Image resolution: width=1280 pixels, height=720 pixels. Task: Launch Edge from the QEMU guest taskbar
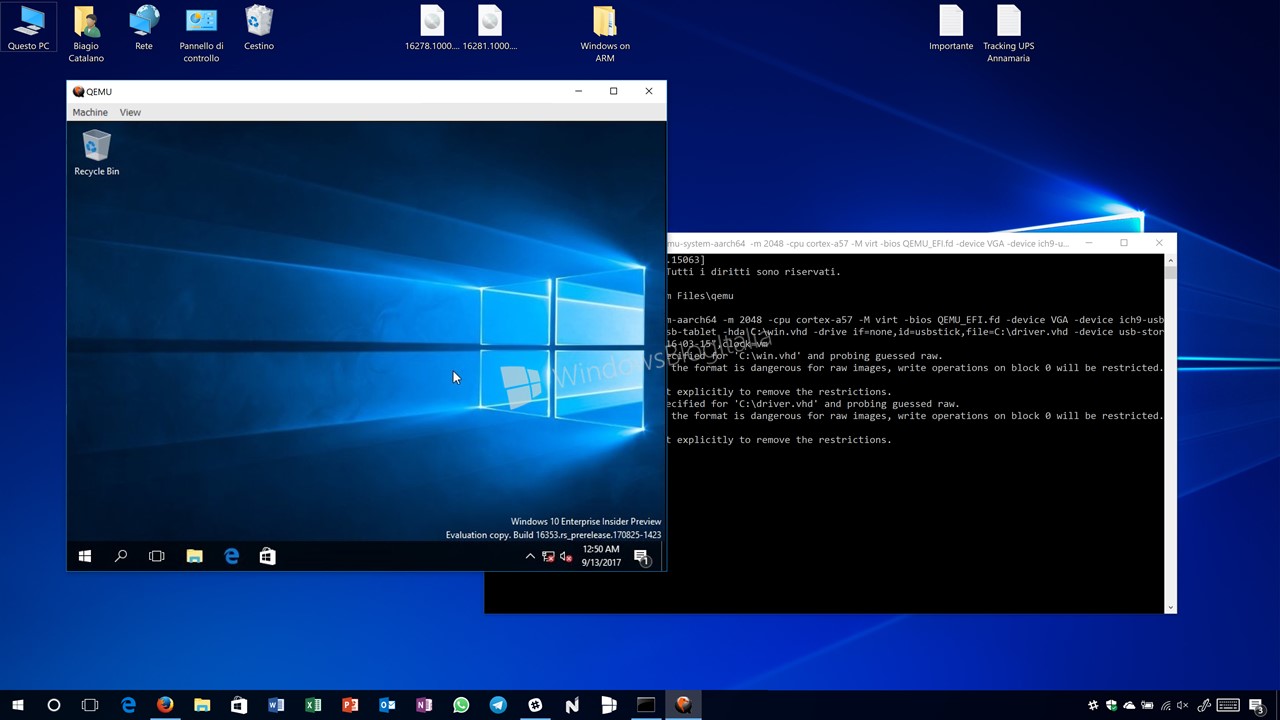[x=231, y=556]
